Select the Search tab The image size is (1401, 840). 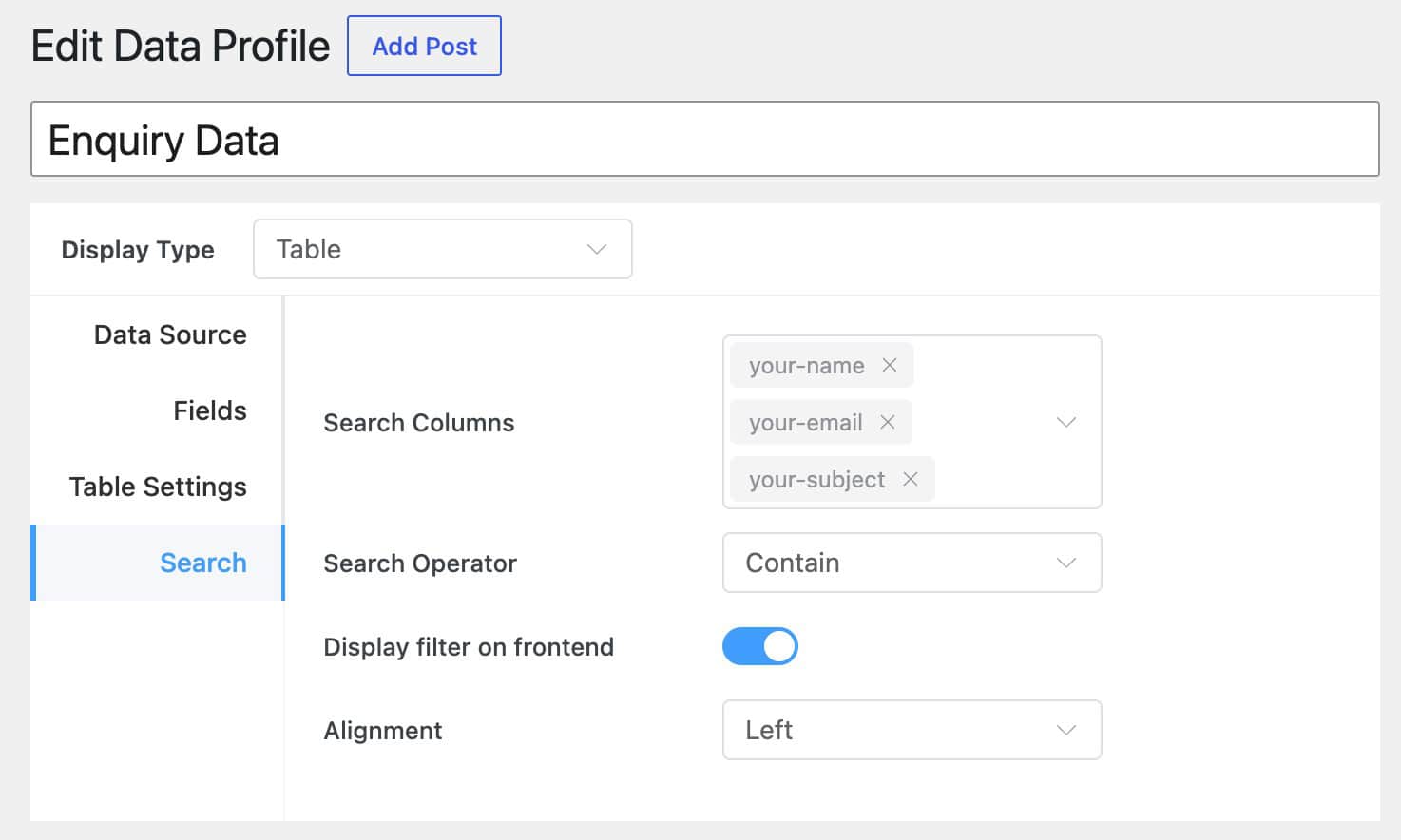pyautogui.click(x=158, y=563)
